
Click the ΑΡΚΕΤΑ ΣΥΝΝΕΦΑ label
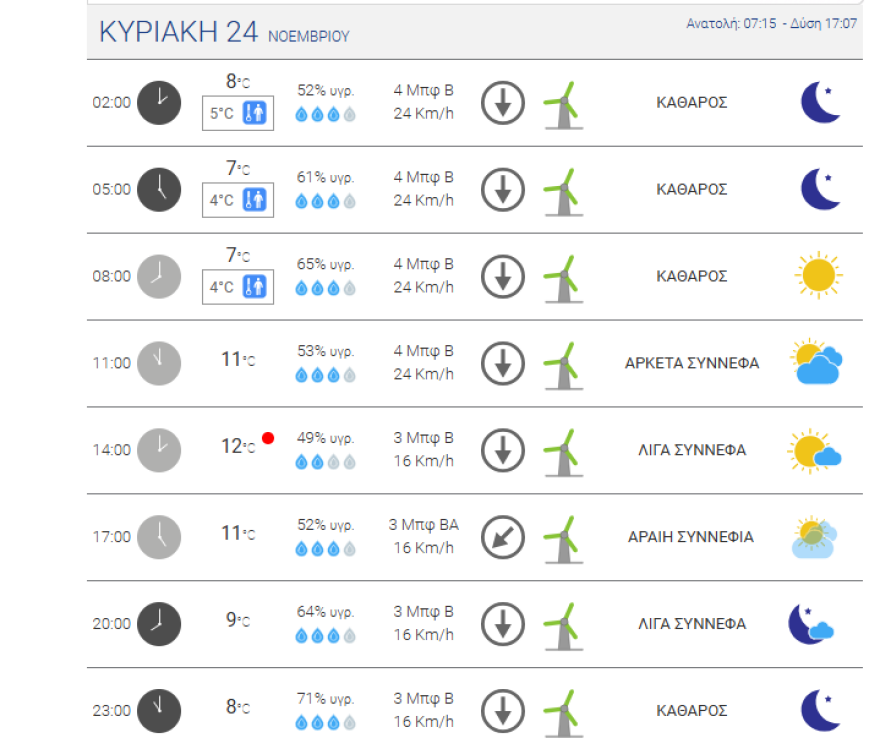(x=691, y=363)
